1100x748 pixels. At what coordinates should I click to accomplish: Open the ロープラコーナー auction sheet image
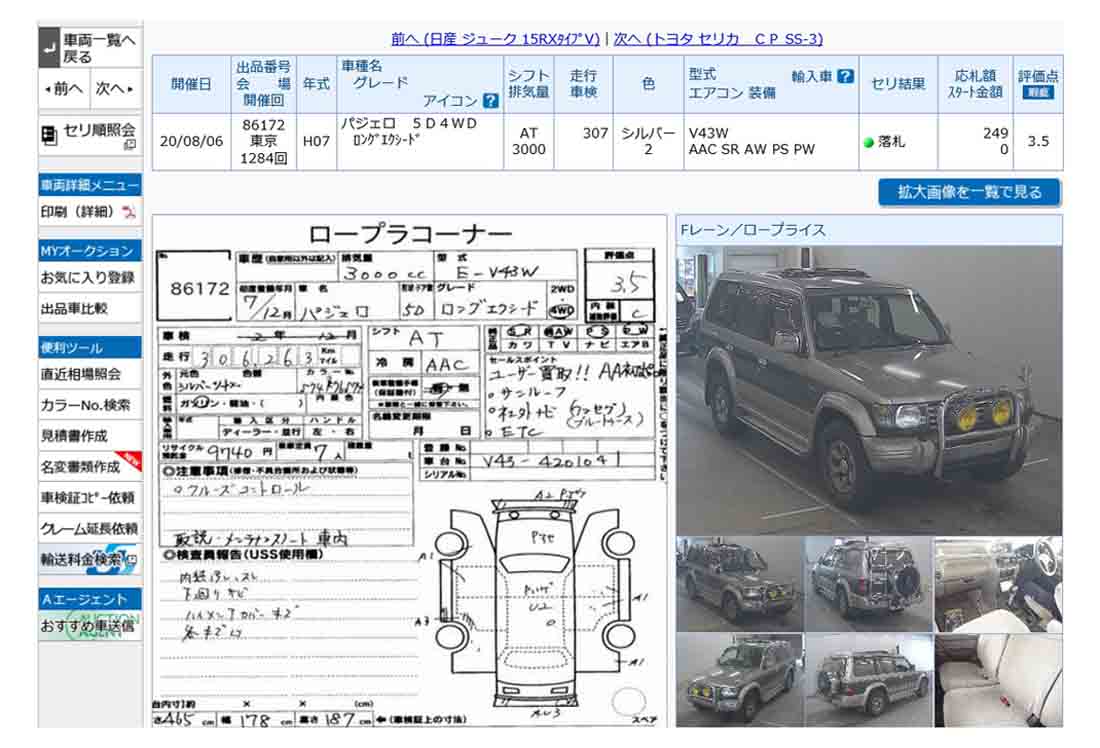pyautogui.click(x=409, y=472)
